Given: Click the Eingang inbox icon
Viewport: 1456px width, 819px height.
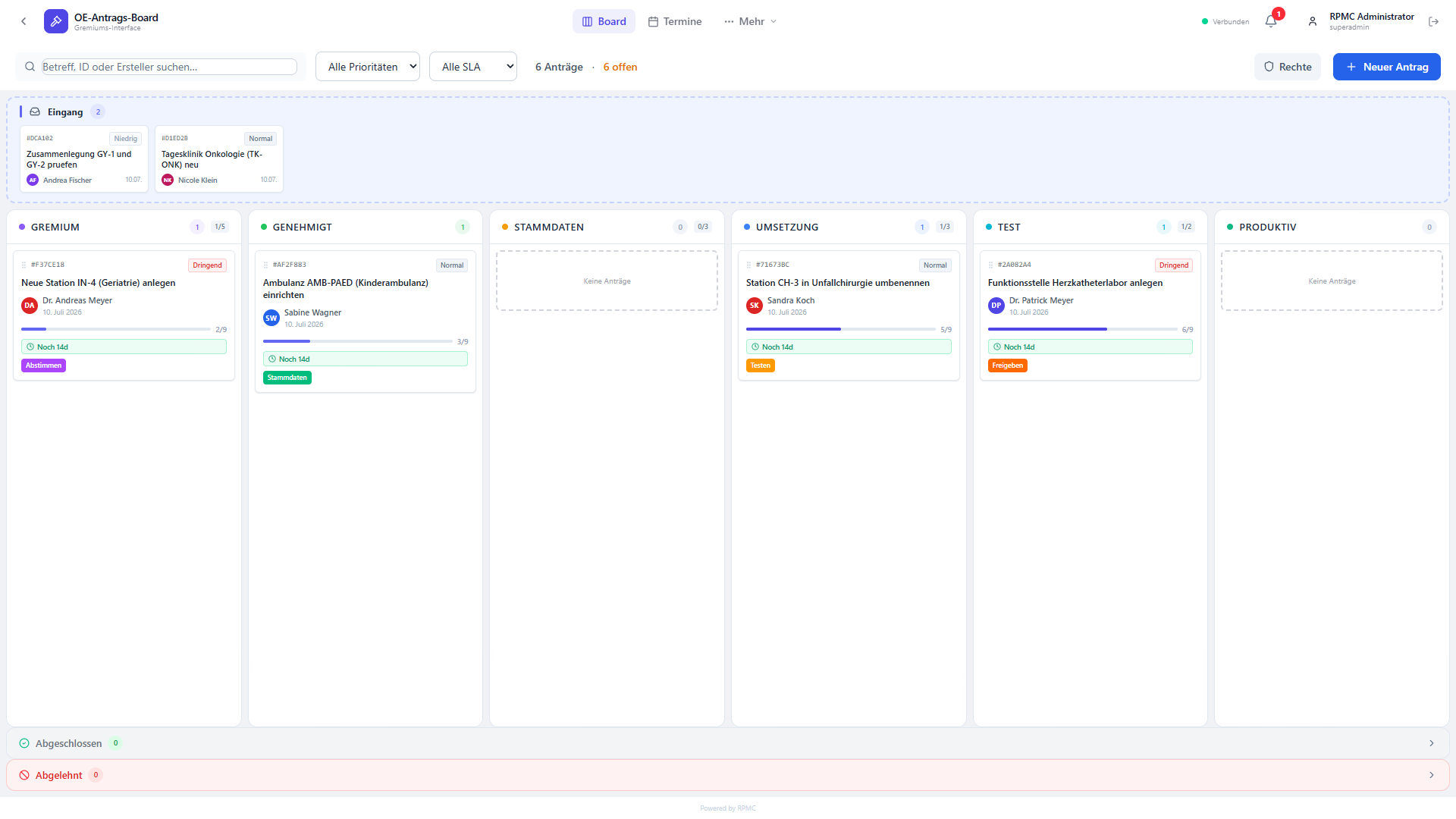Looking at the screenshot, I should [x=35, y=111].
